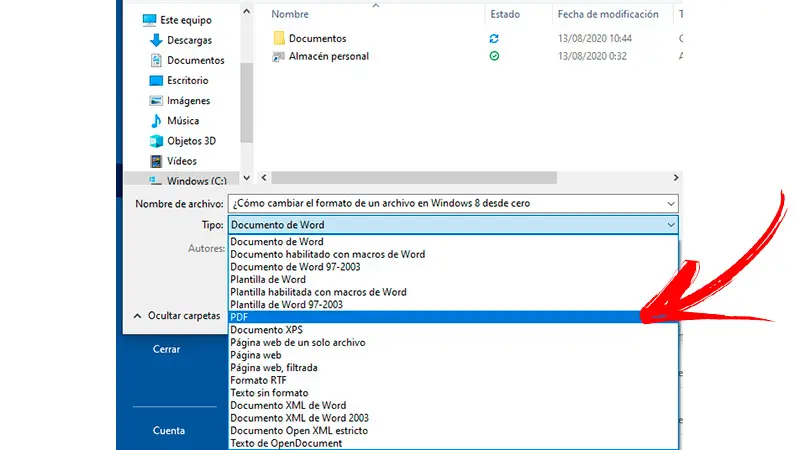Click the sidebar scroll down arrow

tap(246, 178)
